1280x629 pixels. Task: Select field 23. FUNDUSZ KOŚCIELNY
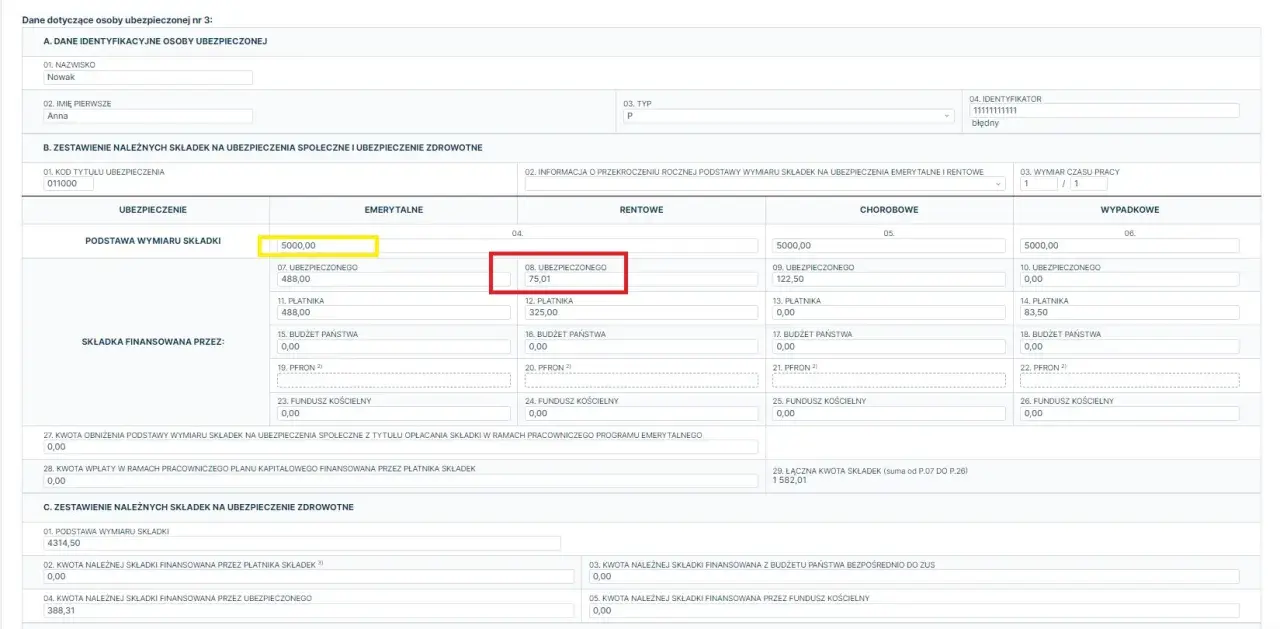[x=393, y=413]
